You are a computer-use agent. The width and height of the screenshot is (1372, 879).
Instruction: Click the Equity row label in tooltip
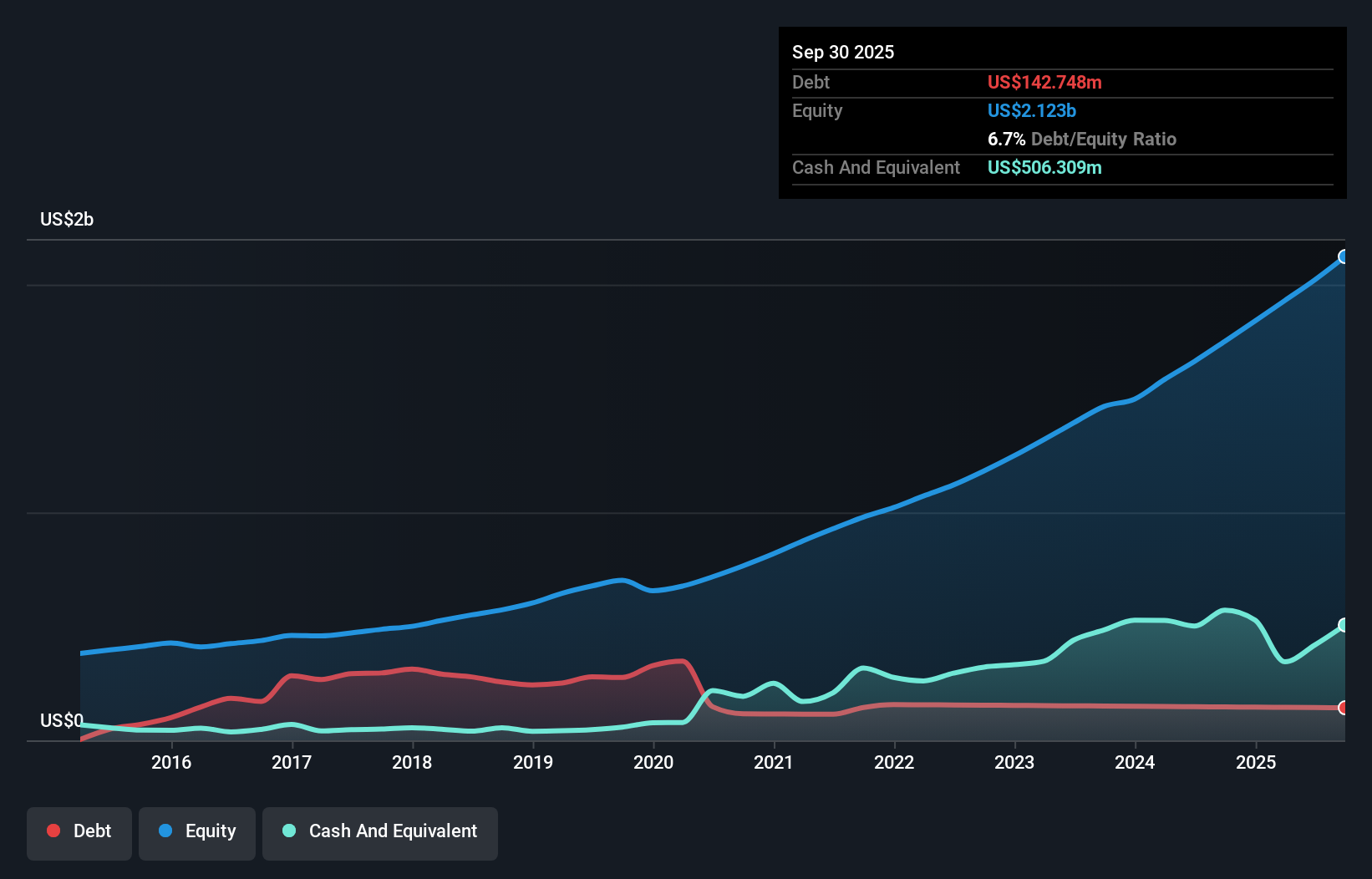[x=817, y=110]
